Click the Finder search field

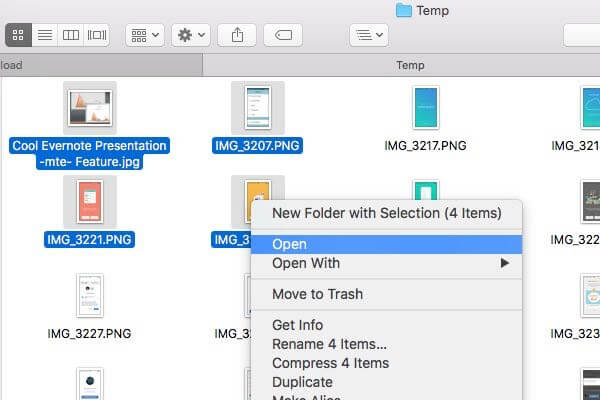582,35
